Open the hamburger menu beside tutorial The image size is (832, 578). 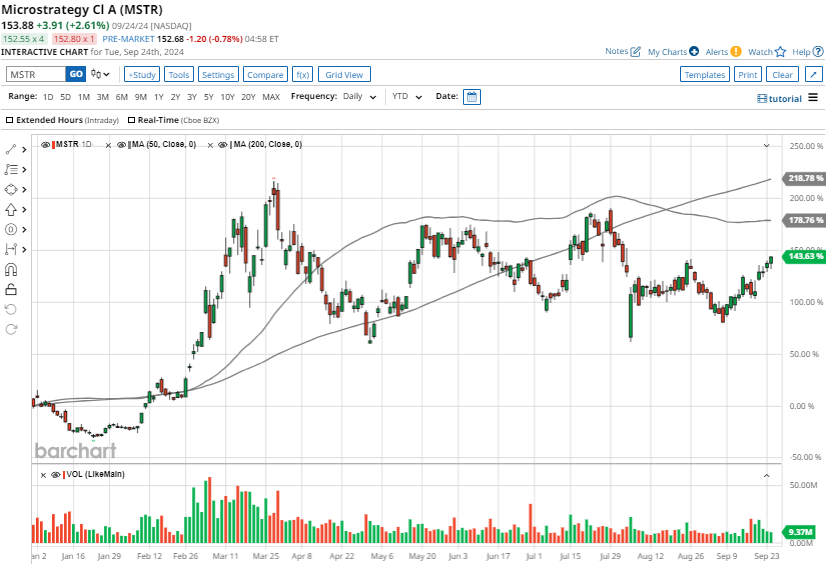click(813, 98)
